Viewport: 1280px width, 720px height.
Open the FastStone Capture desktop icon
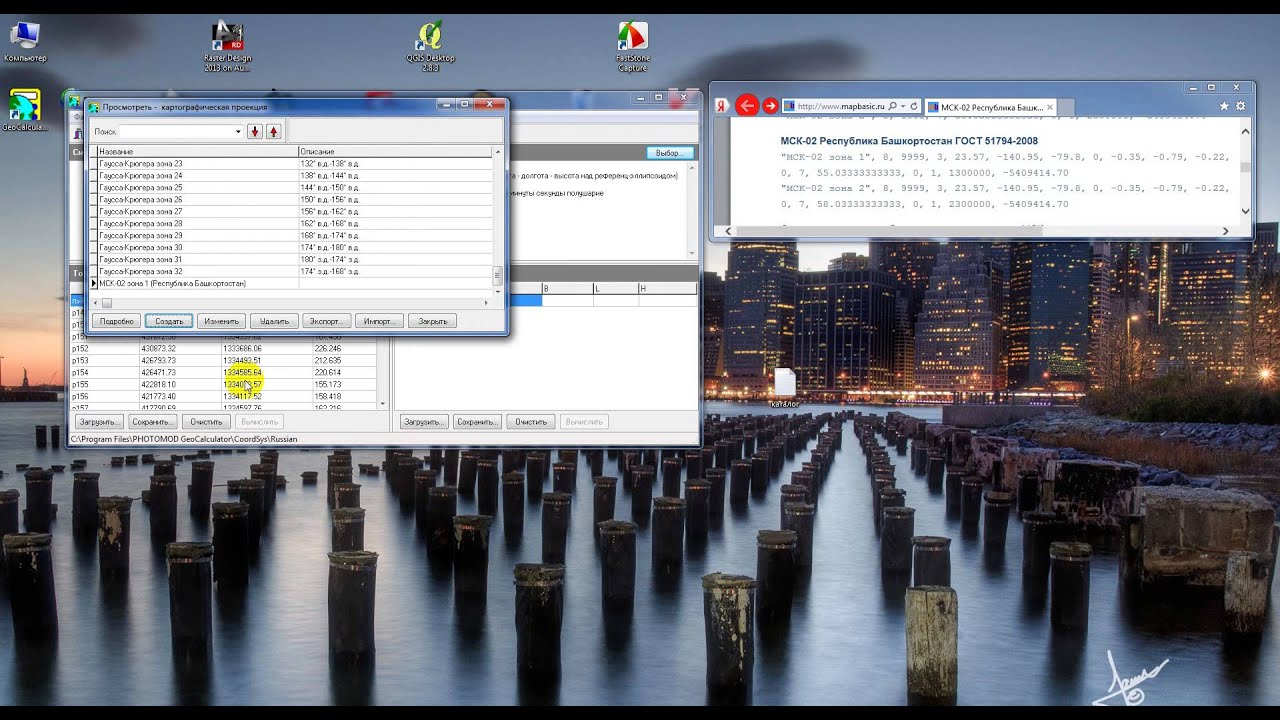pos(632,45)
